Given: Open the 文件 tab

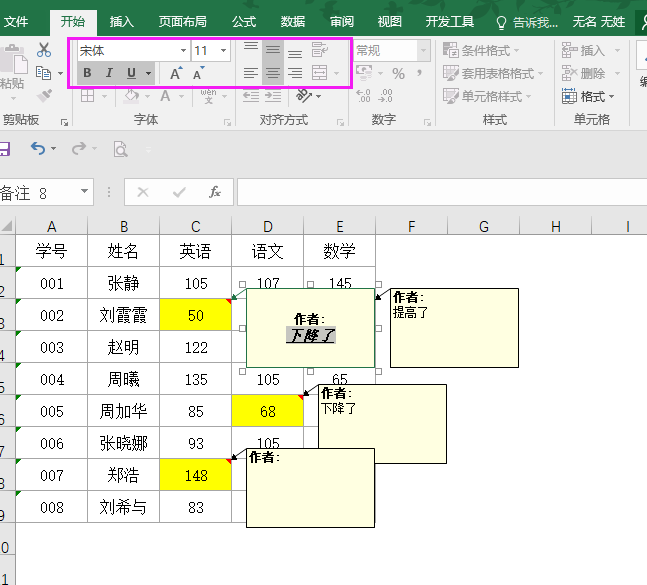Looking at the screenshot, I should [16, 21].
